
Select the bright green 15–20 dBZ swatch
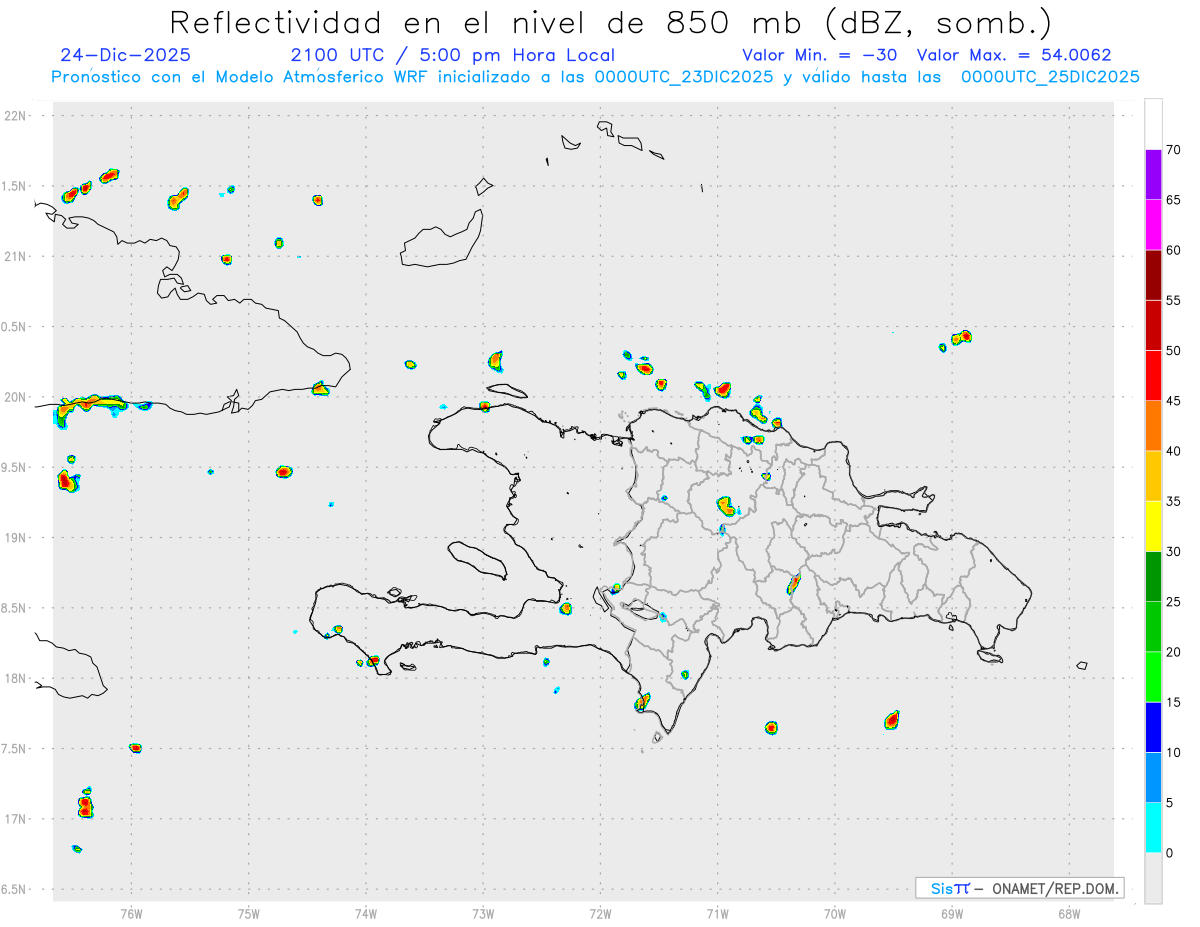pos(1153,677)
